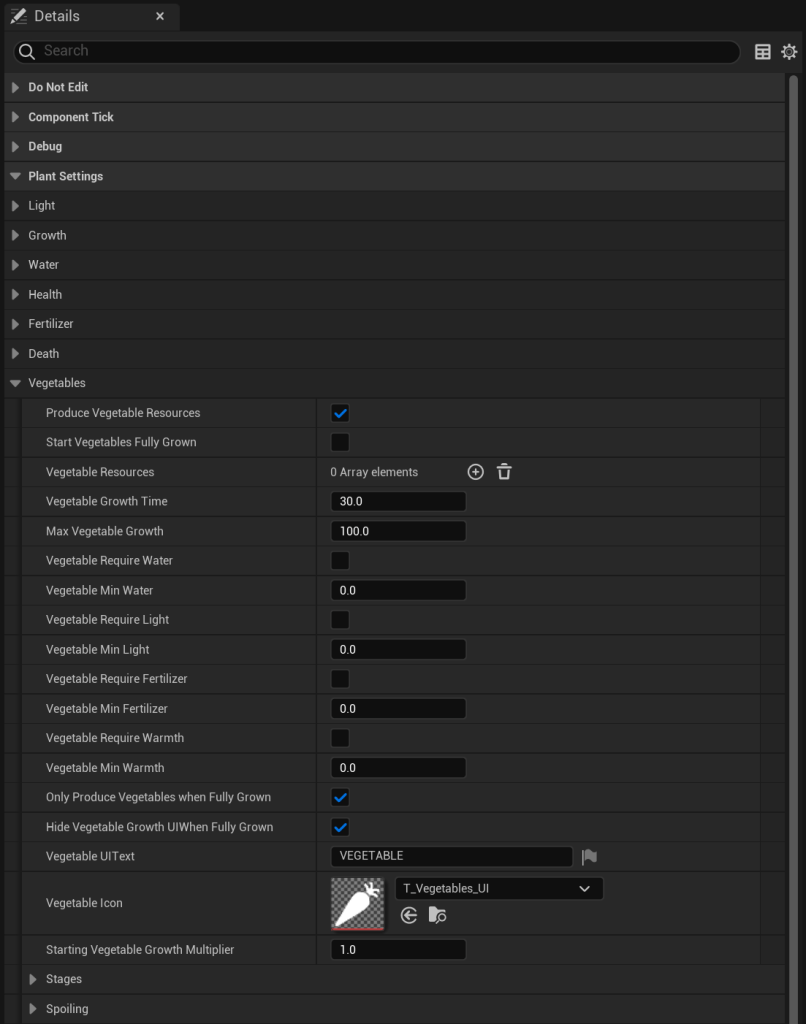Select the Vegetable Icon property label
Viewport: 806px width, 1024px height.
84,903
